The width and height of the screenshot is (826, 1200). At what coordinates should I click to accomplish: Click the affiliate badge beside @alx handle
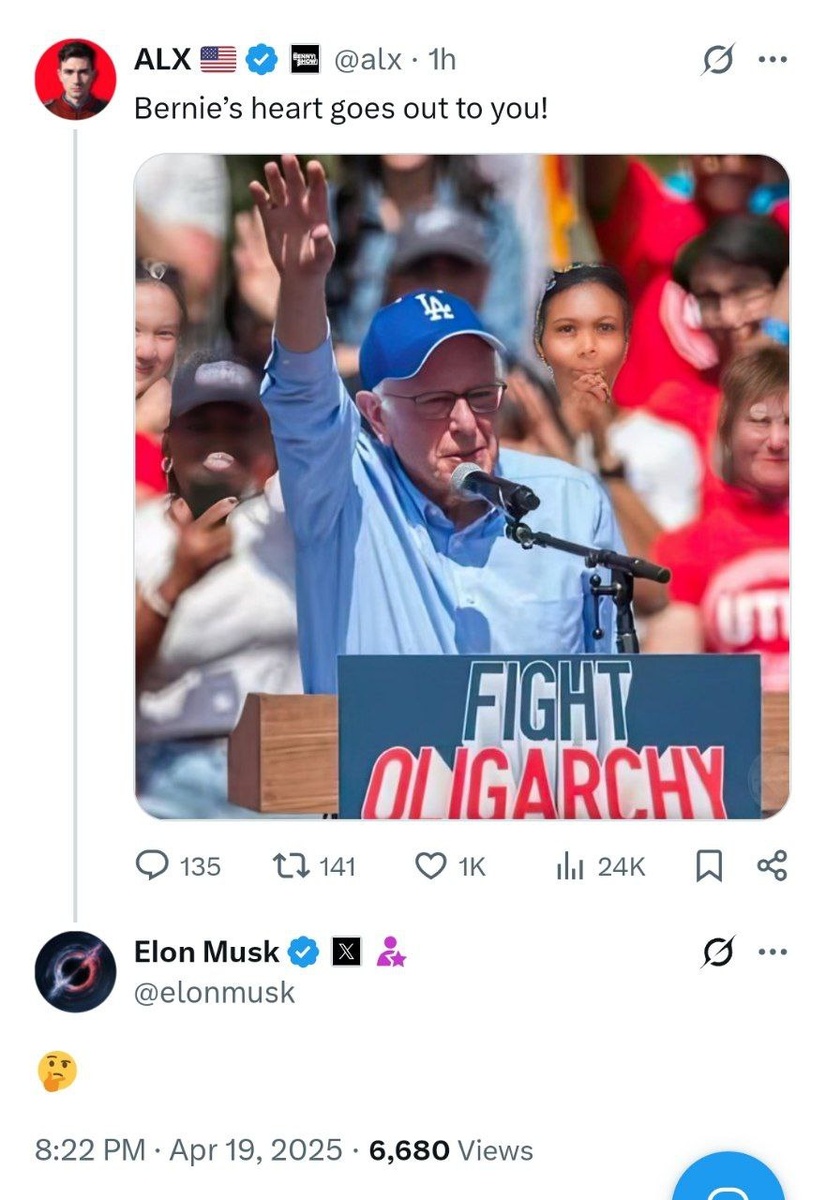[x=304, y=60]
